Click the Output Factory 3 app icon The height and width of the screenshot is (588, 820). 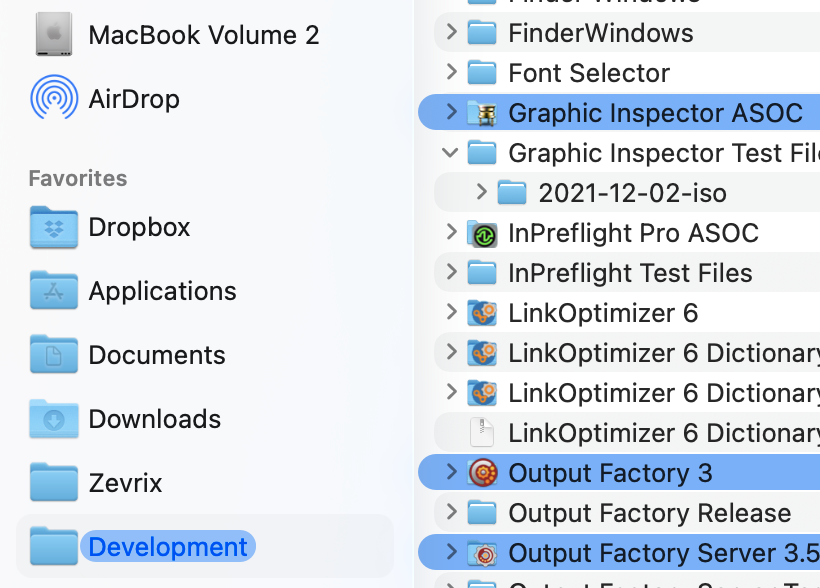click(x=483, y=473)
